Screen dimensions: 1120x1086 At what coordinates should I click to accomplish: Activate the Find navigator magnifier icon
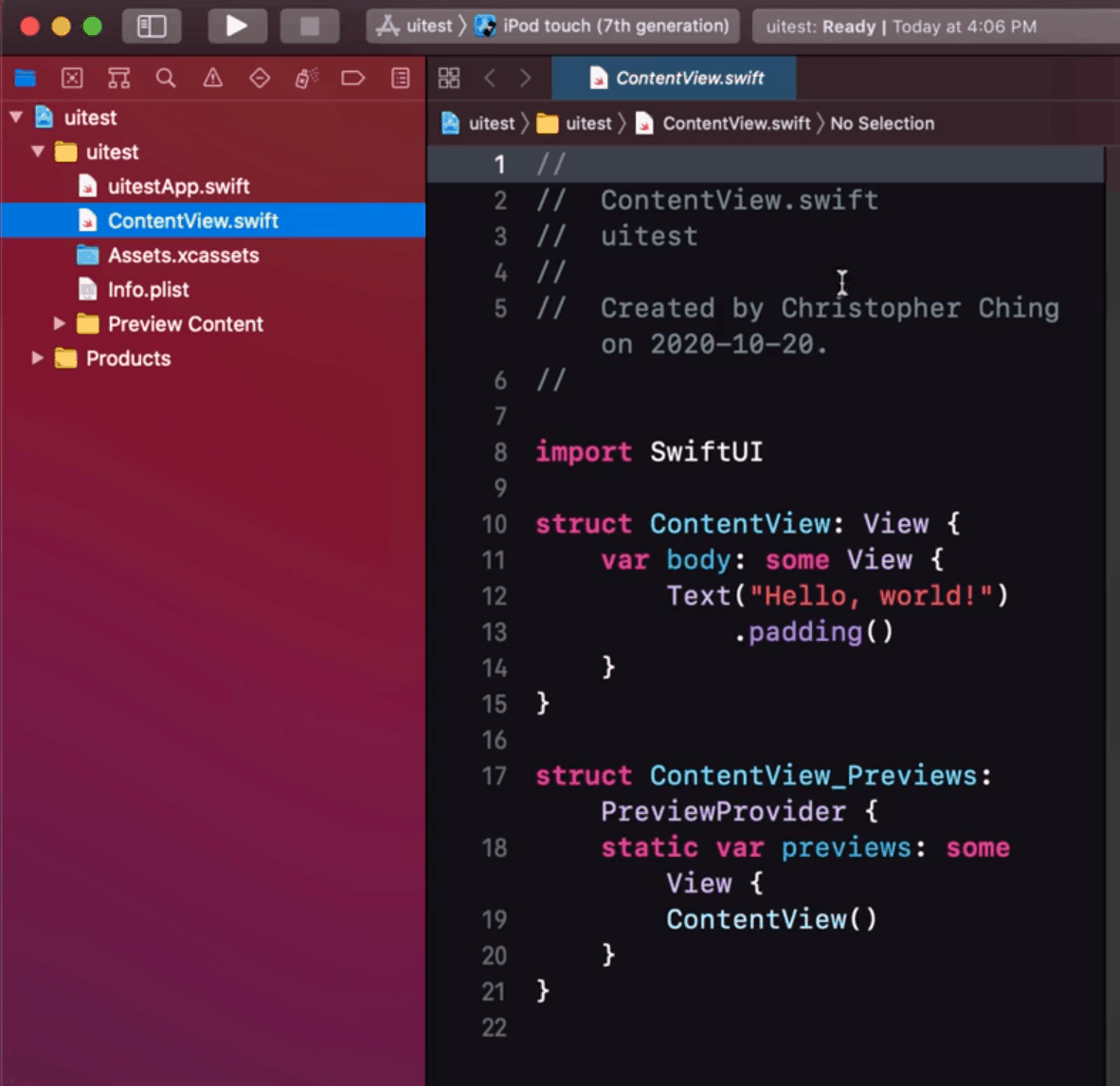pyautogui.click(x=166, y=78)
